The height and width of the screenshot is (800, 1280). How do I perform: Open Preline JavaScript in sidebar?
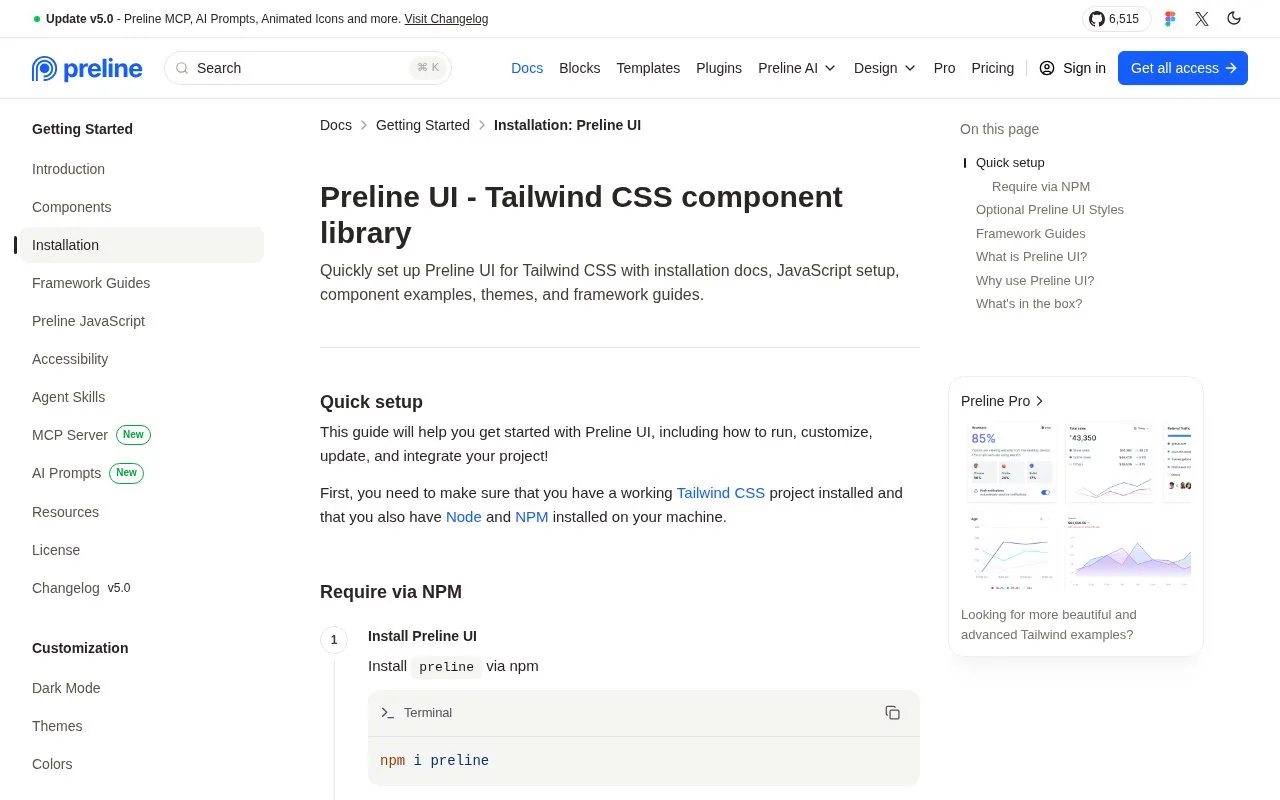tap(142, 321)
